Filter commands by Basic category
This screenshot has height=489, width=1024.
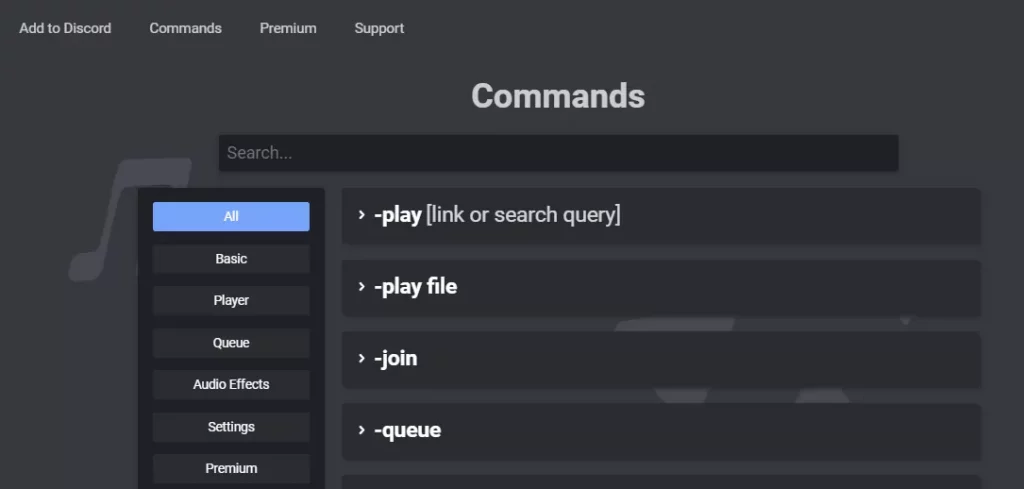[x=231, y=259]
